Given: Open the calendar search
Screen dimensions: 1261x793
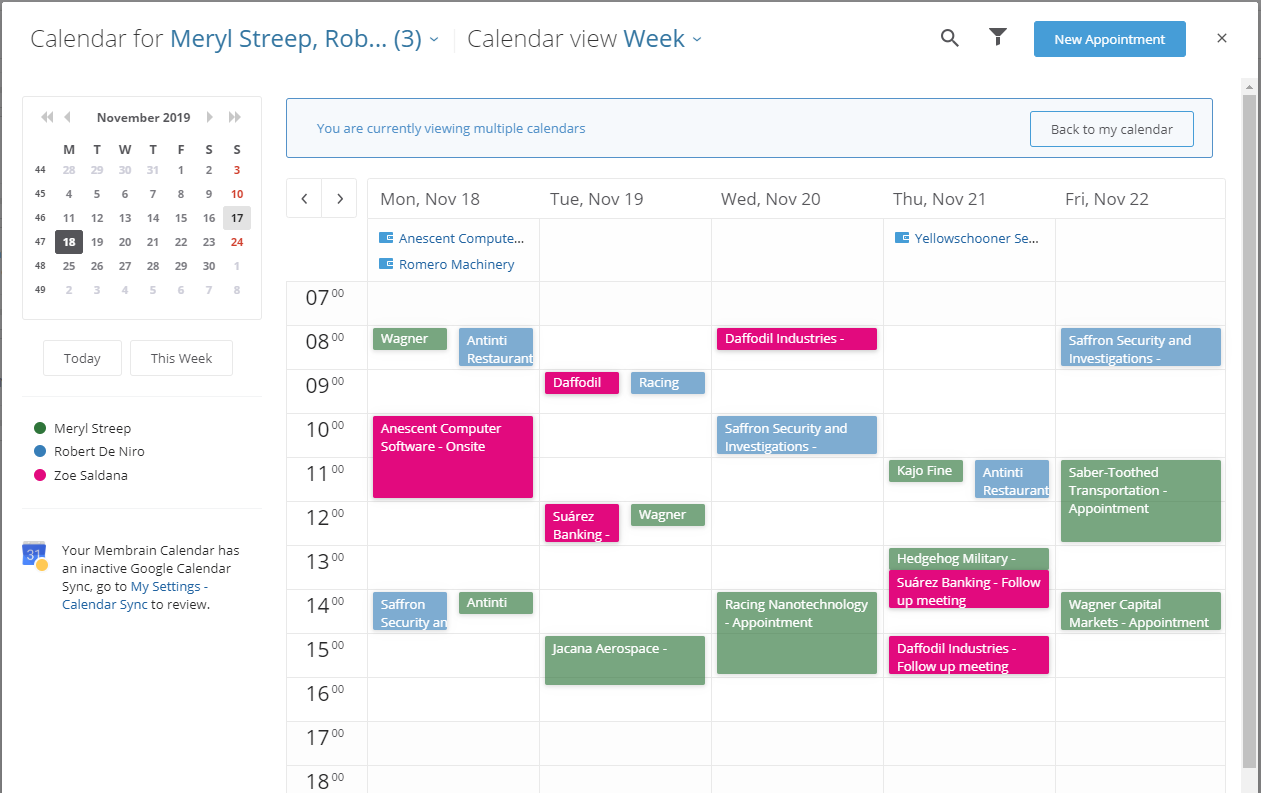Looking at the screenshot, I should 948,37.
